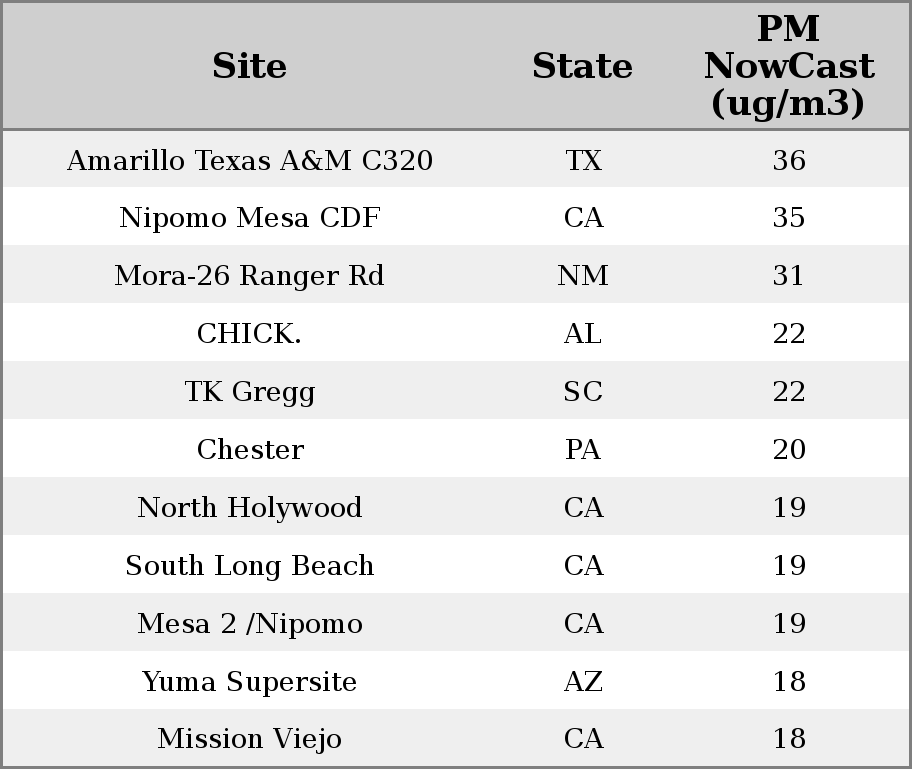Click the North Holywood site name
The width and height of the screenshot is (912, 769).
(x=249, y=508)
